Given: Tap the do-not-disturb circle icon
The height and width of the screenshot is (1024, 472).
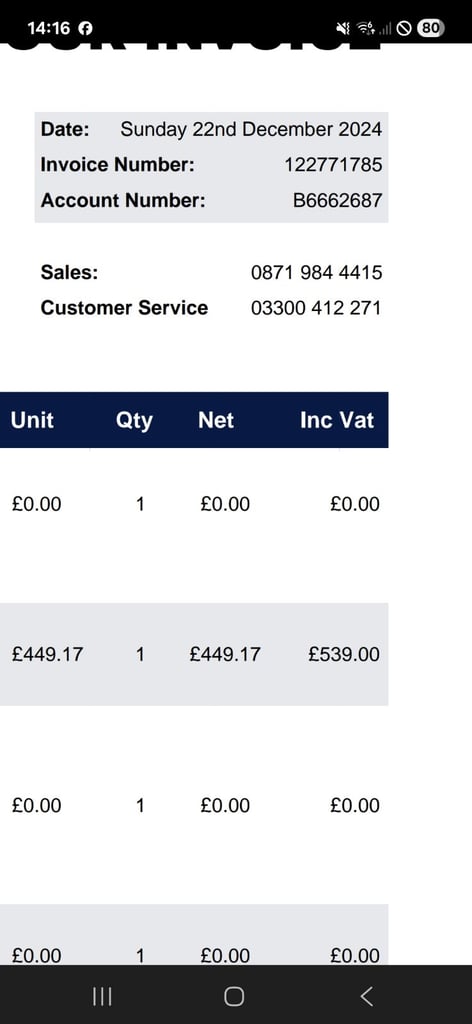Looking at the screenshot, I should [404, 28].
